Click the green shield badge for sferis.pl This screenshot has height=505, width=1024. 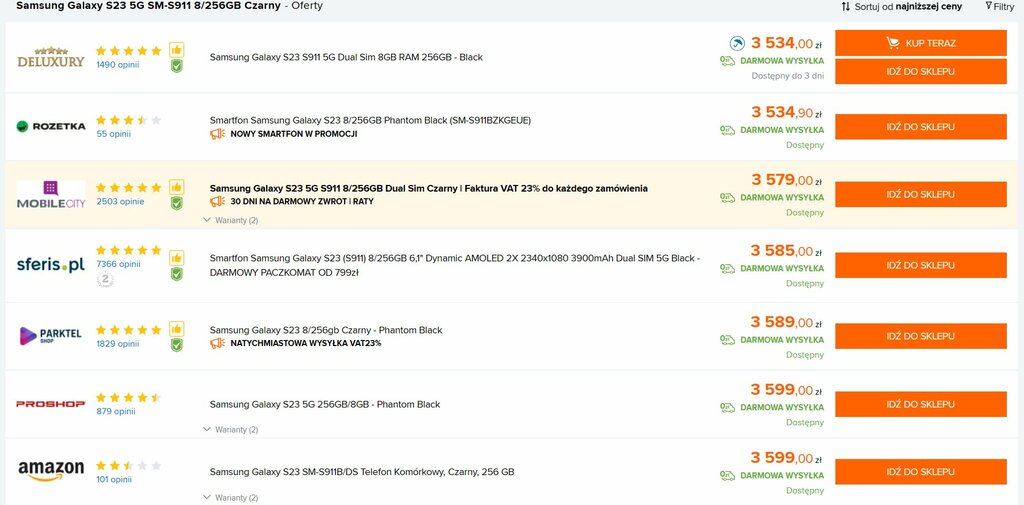coord(176,274)
